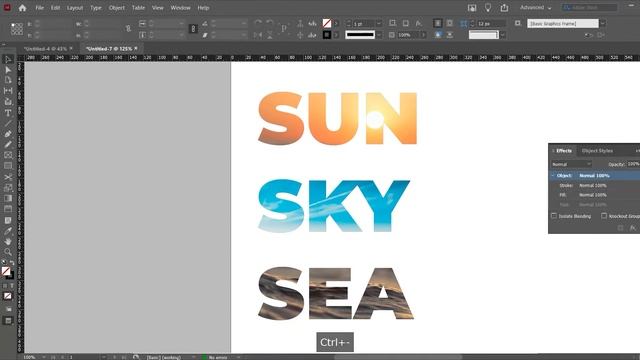Open the stroke type line dropdown
The height and width of the screenshot is (360, 640).
click(379, 35)
